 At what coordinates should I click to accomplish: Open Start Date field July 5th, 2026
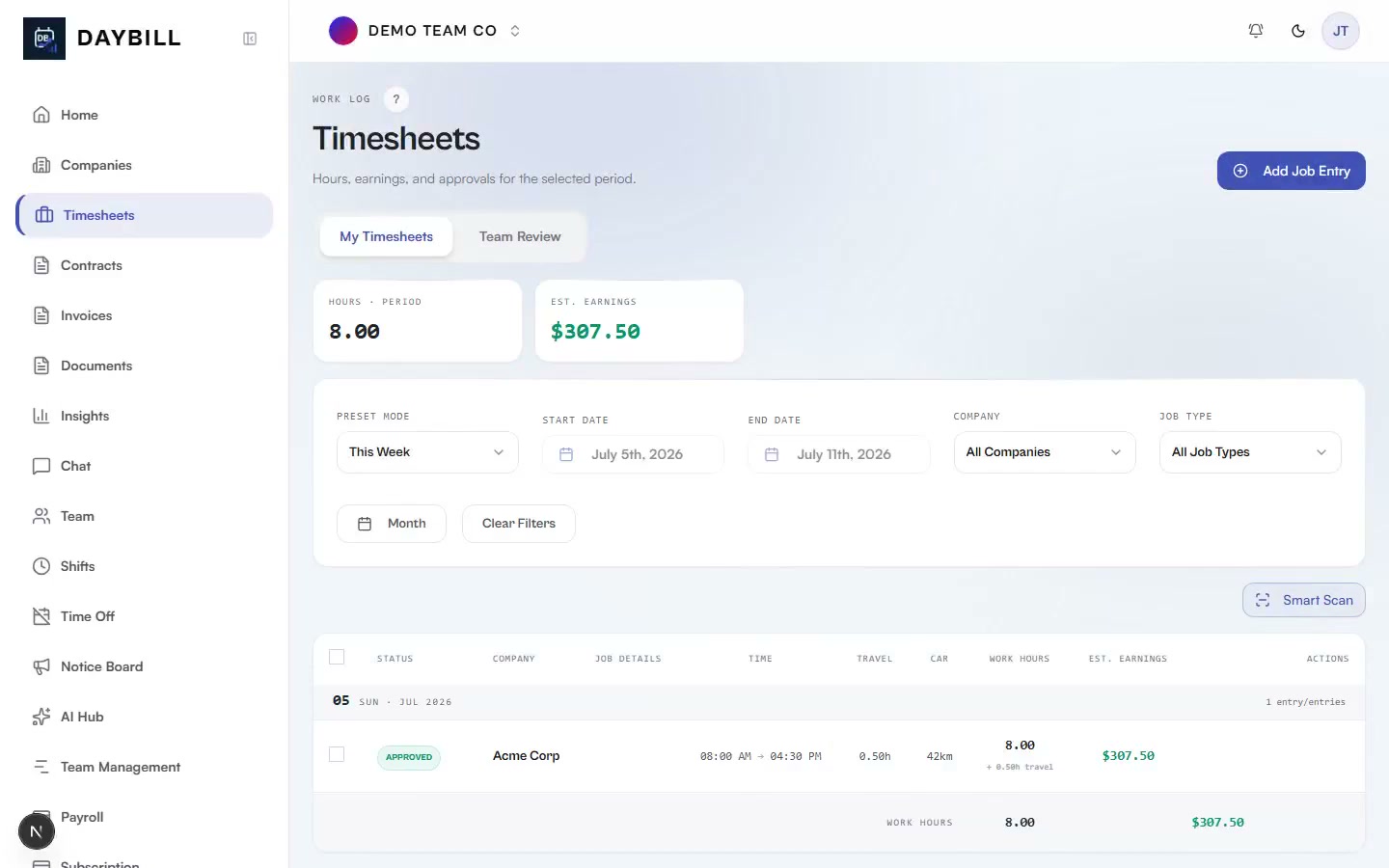tap(633, 454)
